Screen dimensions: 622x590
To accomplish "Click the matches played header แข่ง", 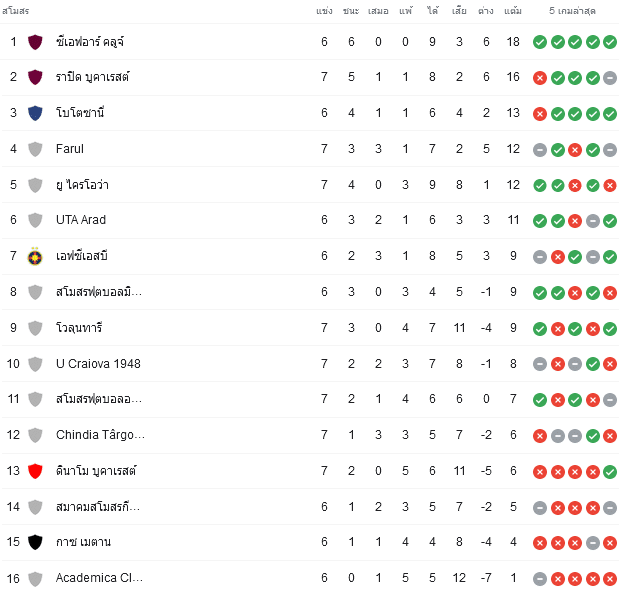I will click(324, 11).
